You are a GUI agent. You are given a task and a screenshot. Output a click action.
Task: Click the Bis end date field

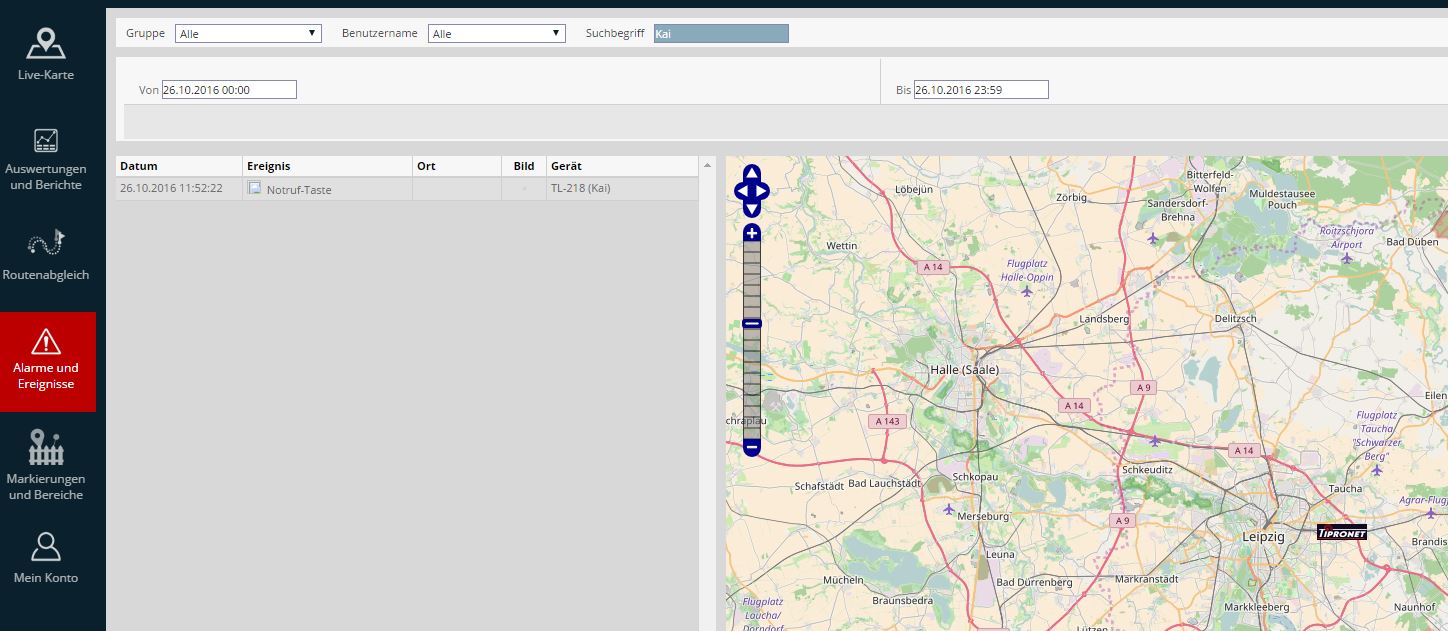[x=981, y=90]
